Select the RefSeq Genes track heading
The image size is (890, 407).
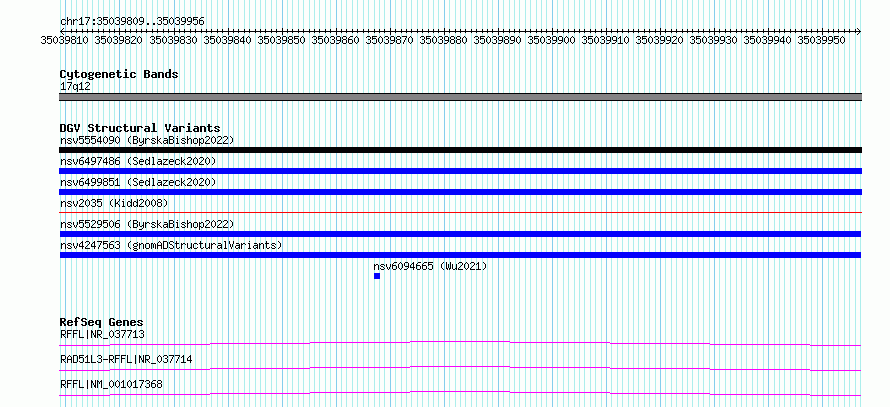(x=102, y=322)
